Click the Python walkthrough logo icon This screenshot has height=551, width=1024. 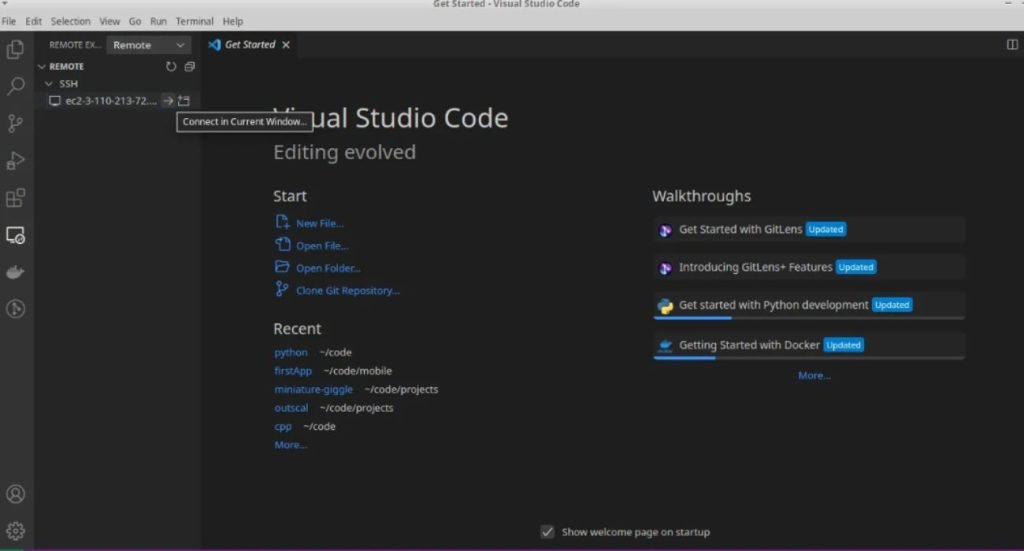[665, 306]
